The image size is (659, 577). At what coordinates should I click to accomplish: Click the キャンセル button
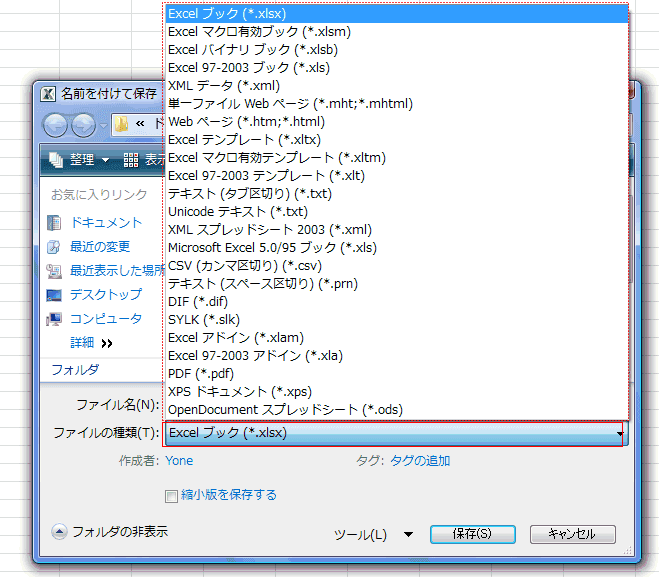572,534
